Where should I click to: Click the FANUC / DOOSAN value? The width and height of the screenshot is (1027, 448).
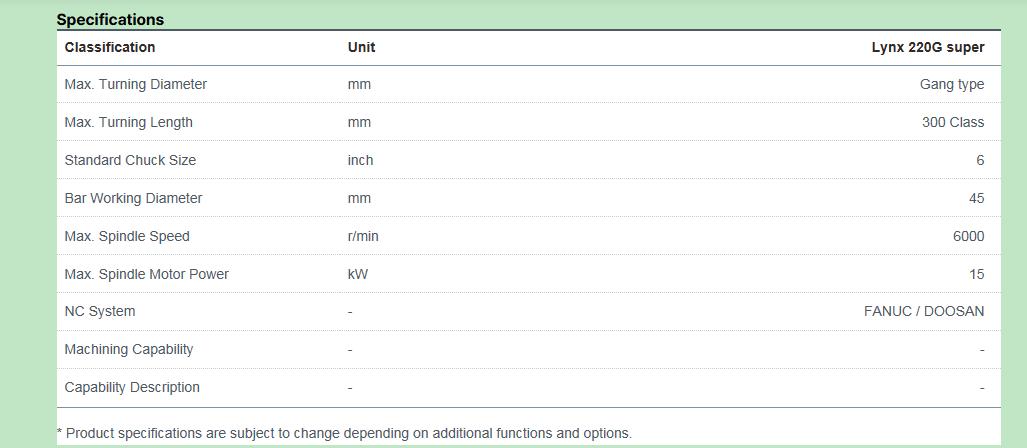[x=924, y=312]
